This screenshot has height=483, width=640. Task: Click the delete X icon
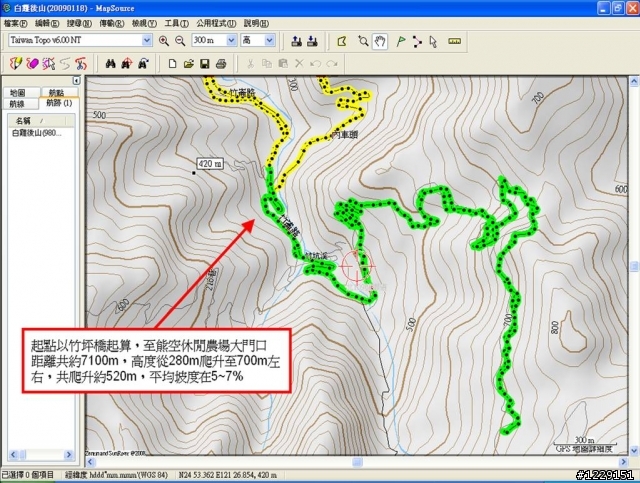[x=299, y=64]
